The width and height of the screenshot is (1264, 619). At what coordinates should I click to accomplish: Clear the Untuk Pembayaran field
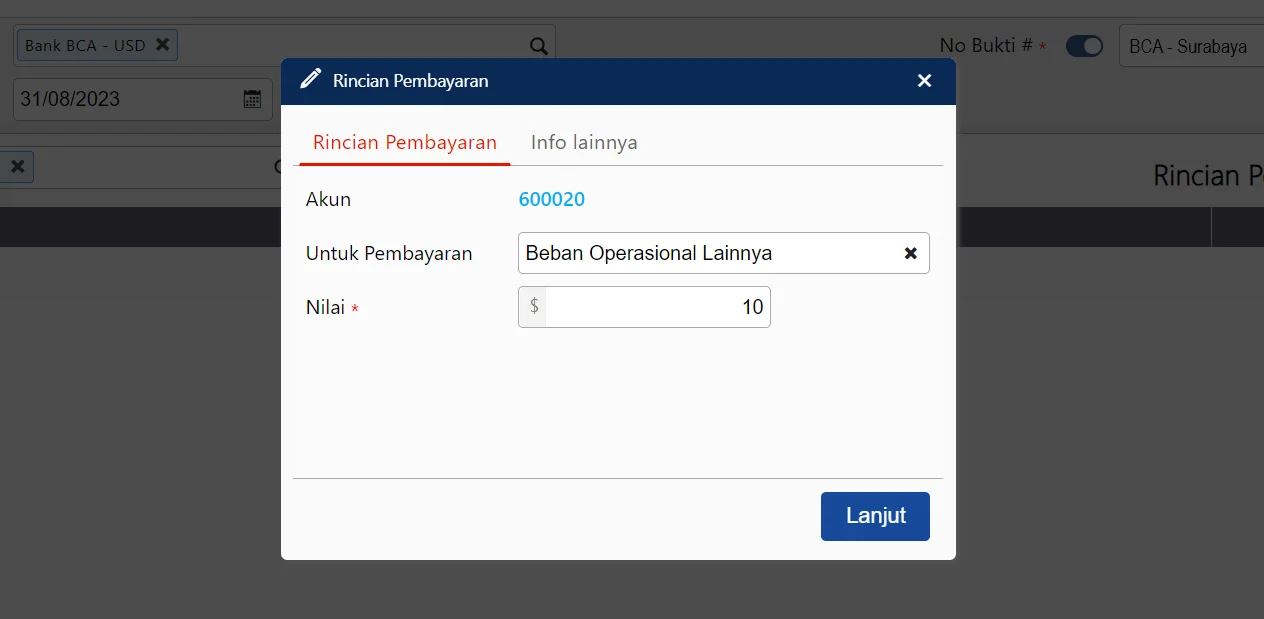(910, 254)
